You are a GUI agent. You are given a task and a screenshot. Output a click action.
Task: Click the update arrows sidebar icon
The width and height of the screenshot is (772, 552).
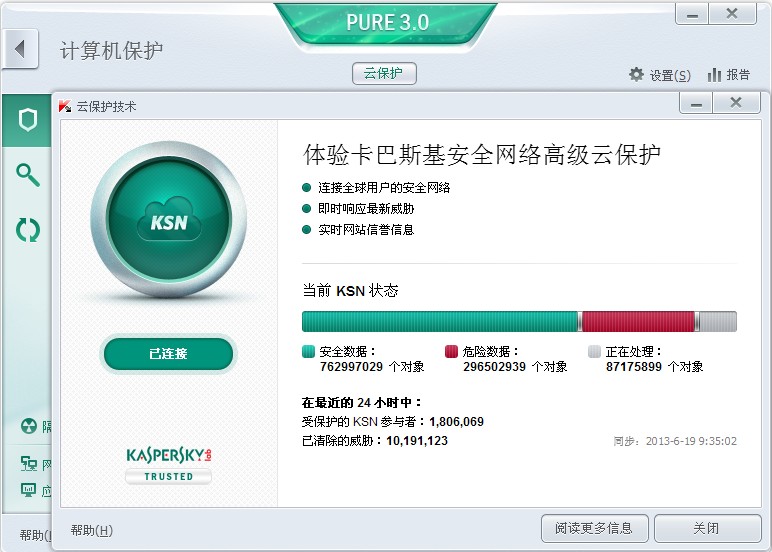[x=28, y=230]
